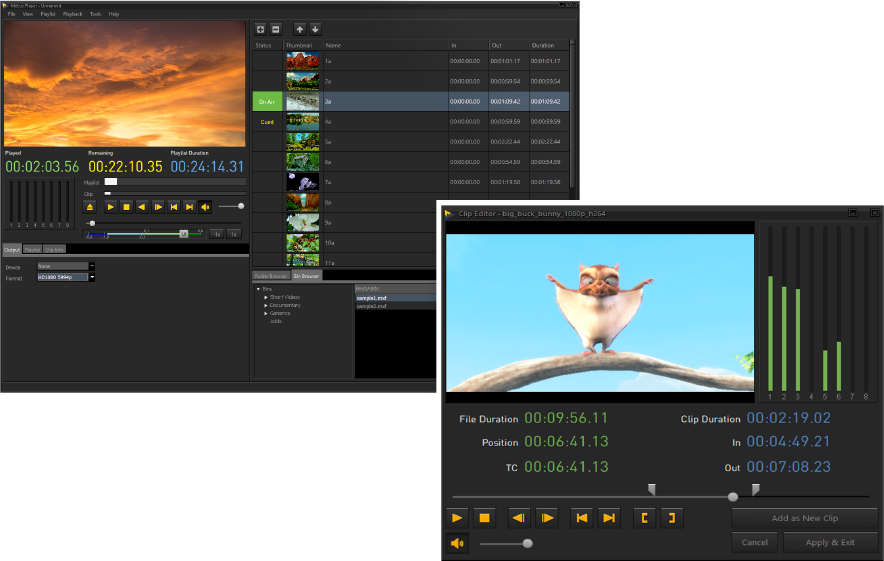Screen dimensions: 884x561
Task: Select playlist clip thumbnail 1a
Action: click(x=303, y=61)
